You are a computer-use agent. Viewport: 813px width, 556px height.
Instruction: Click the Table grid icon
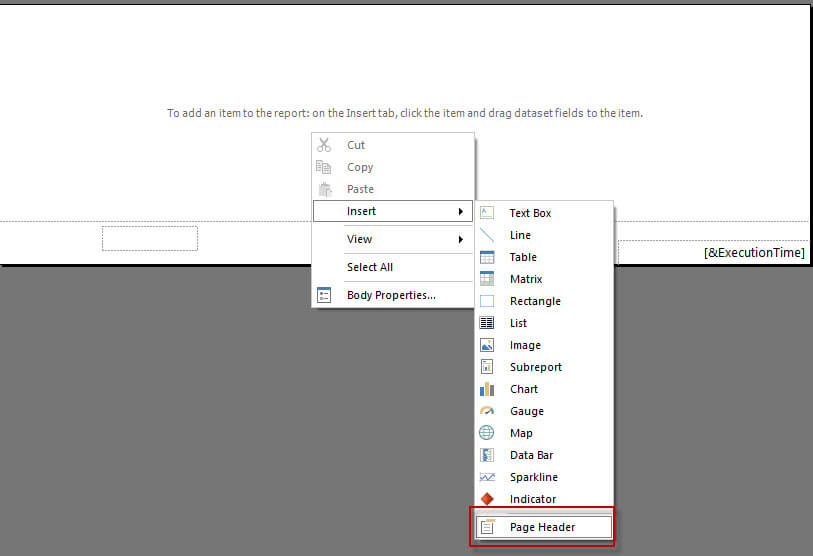(x=487, y=257)
